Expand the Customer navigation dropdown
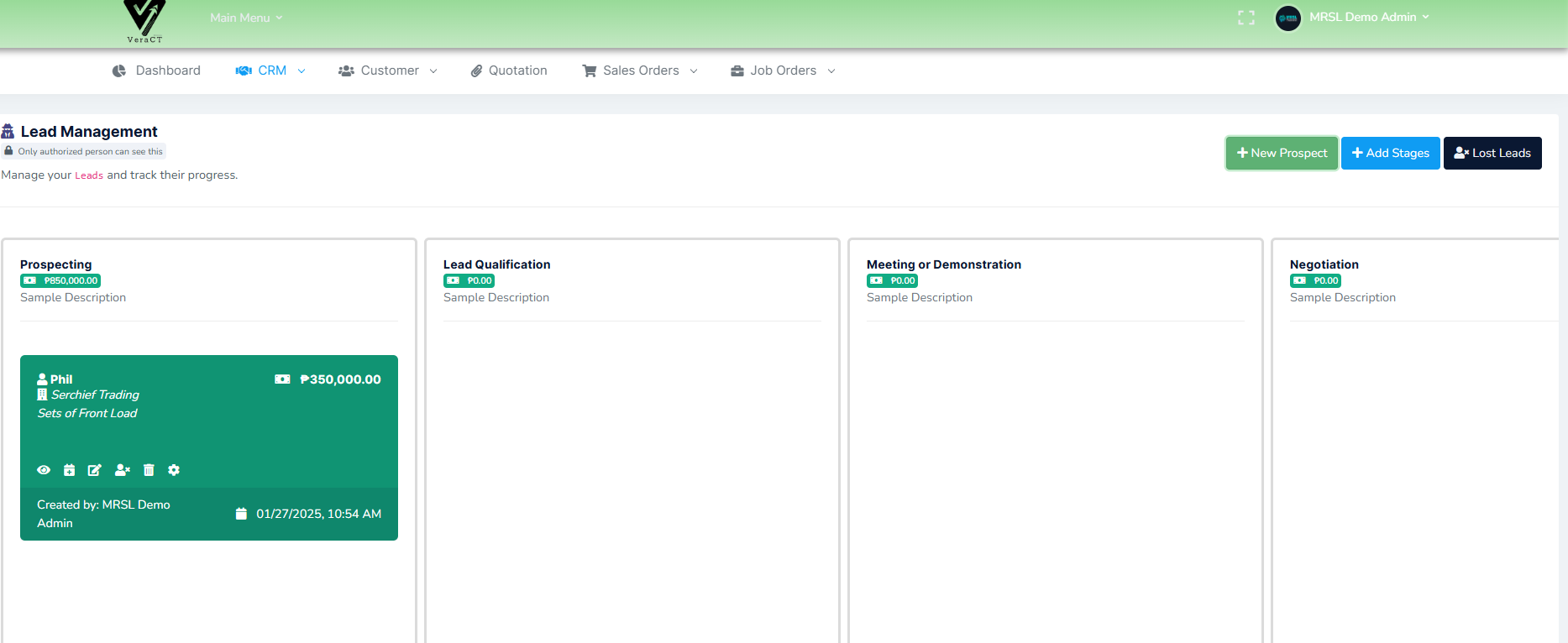This screenshot has height=643, width=1568. pyautogui.click(x=388, y=71)
